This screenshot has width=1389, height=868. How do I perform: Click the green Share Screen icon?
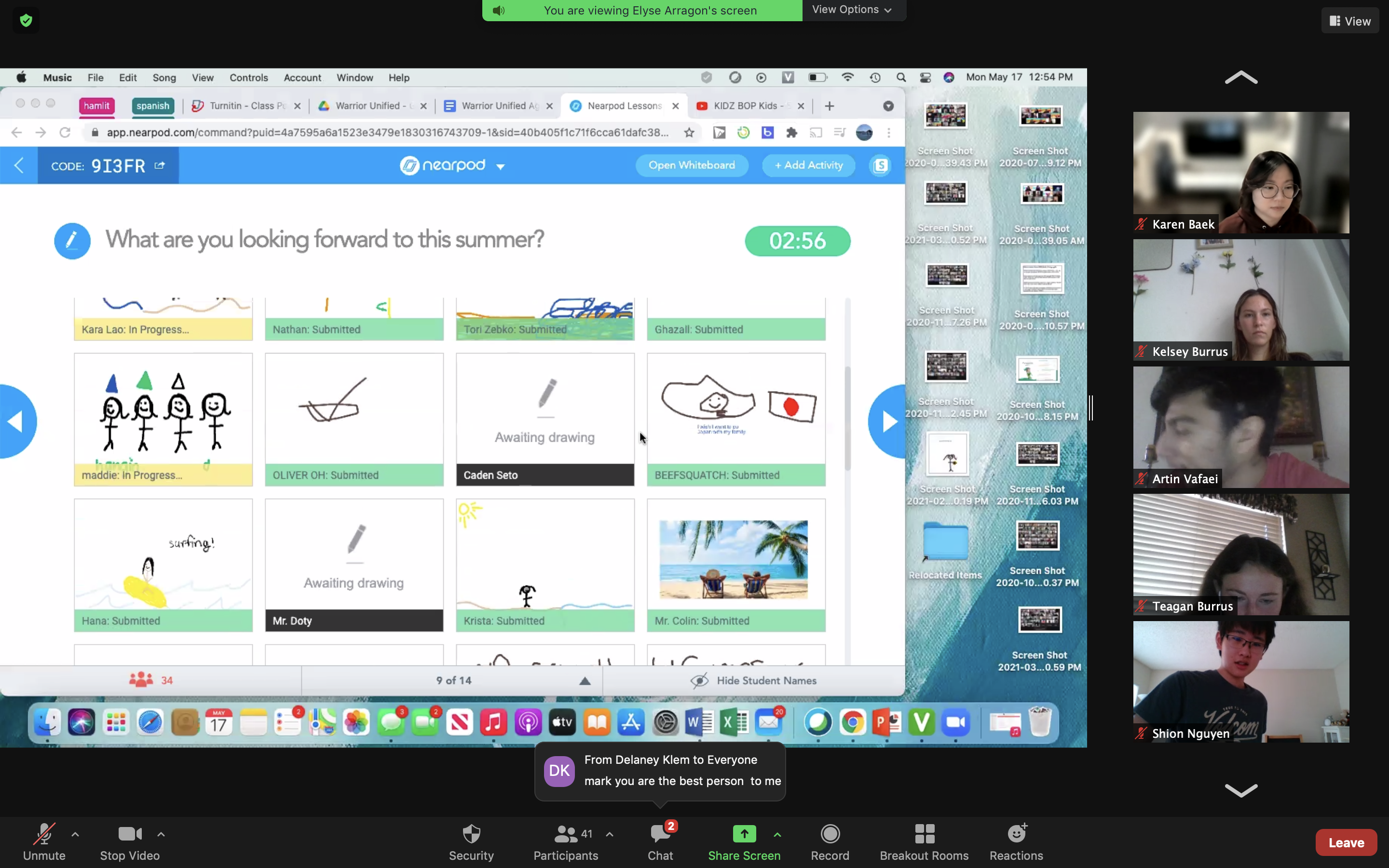click(744, 834)
